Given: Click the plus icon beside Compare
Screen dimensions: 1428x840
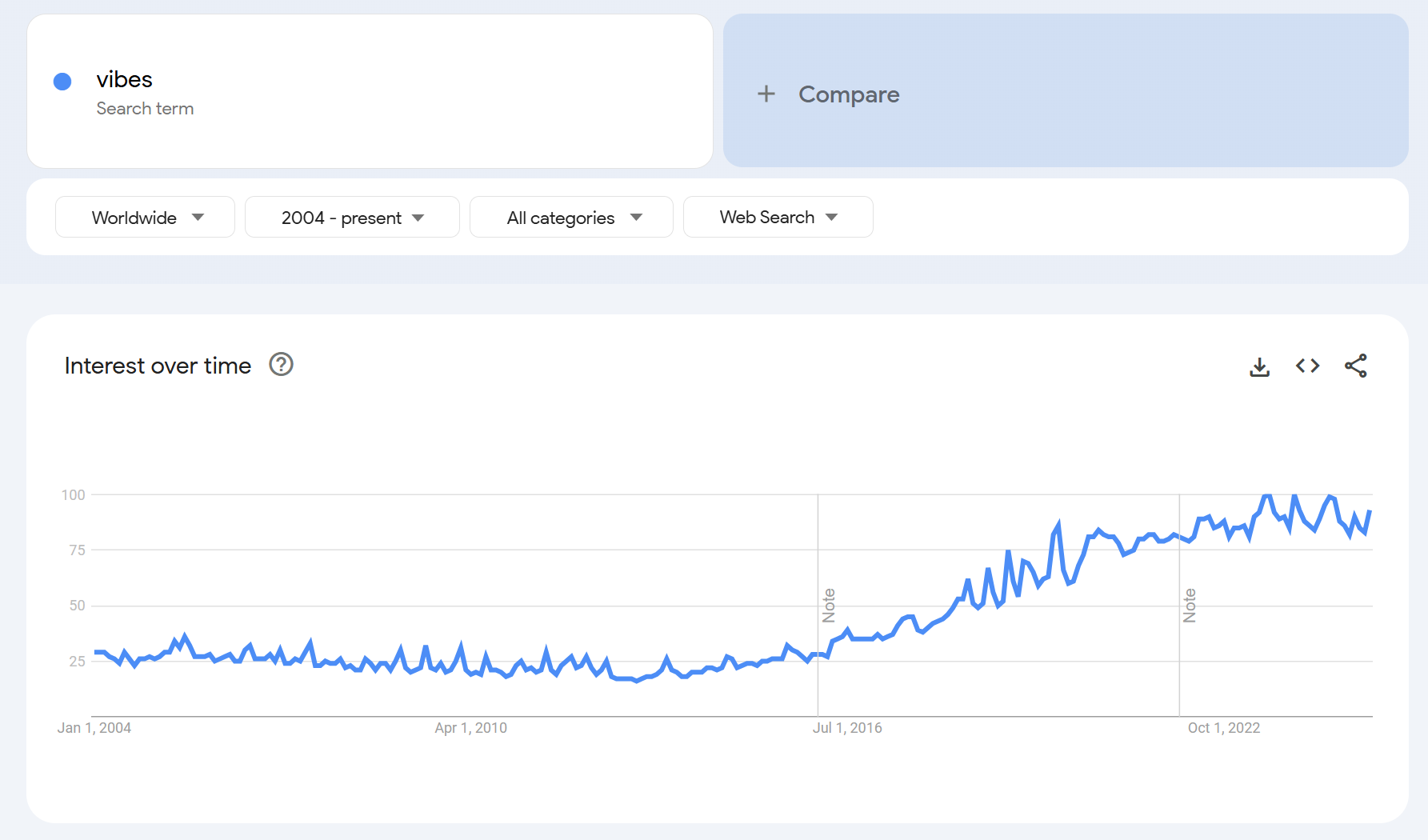Looking at the screenshot, I should click(x=766, y=94).
